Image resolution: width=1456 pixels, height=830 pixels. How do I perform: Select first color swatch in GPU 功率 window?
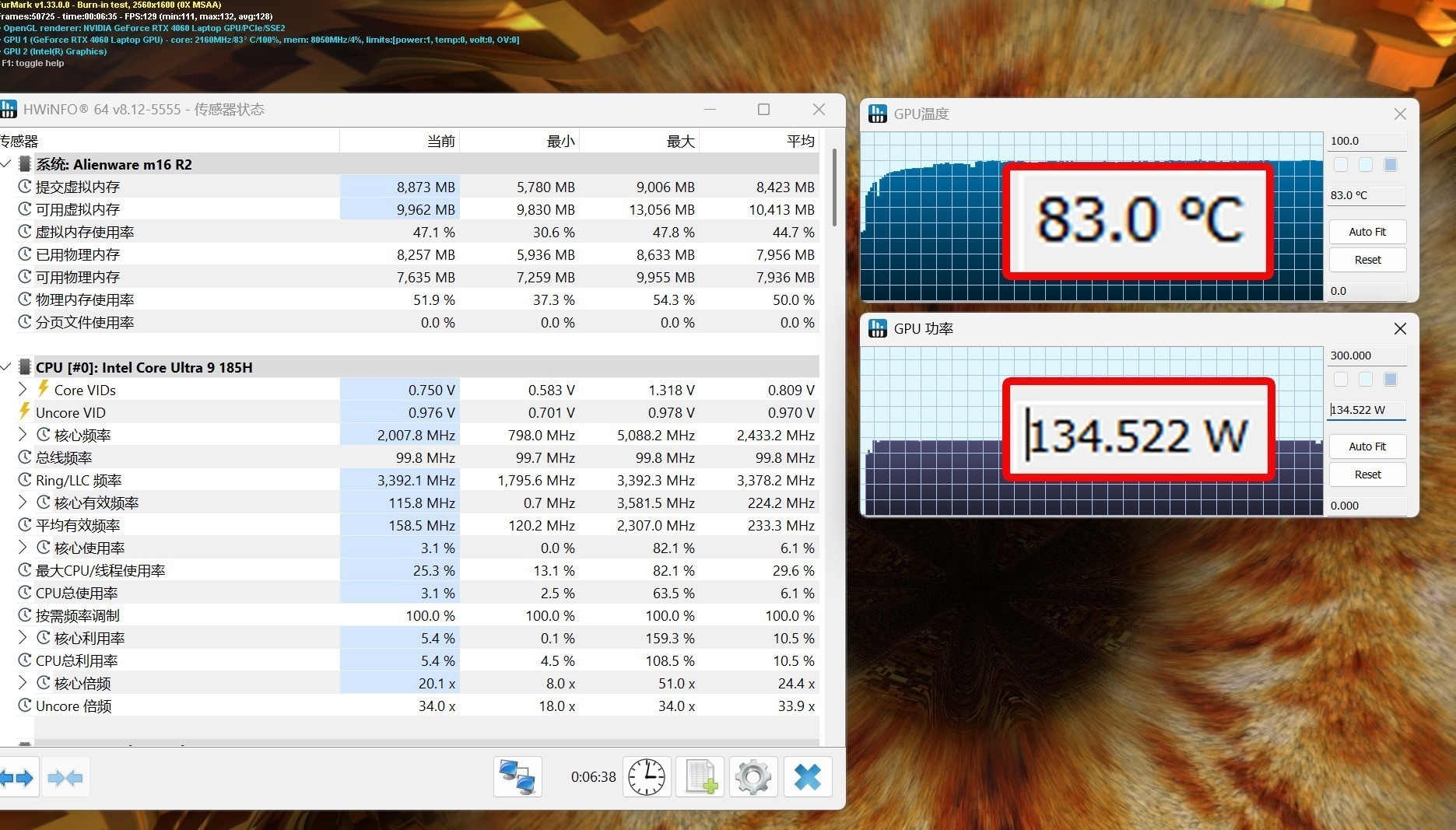[1341, 380]
